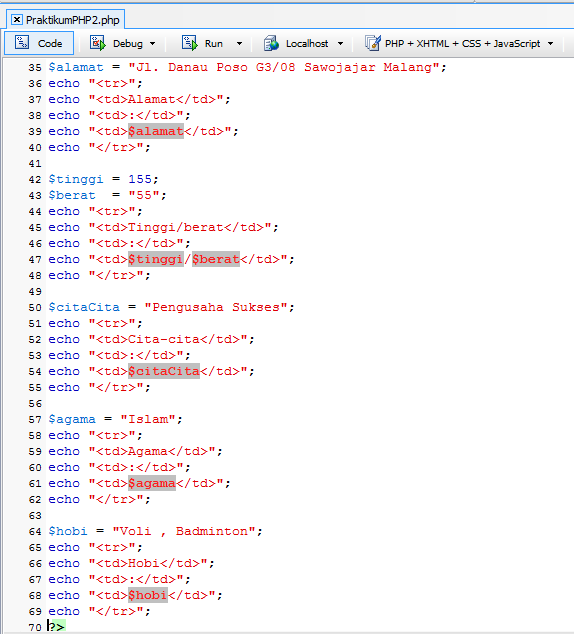Close the PraktikumPHP2.php tab with the X icon
The width and height of the screenshot is (574, 634).
[17, 19]
